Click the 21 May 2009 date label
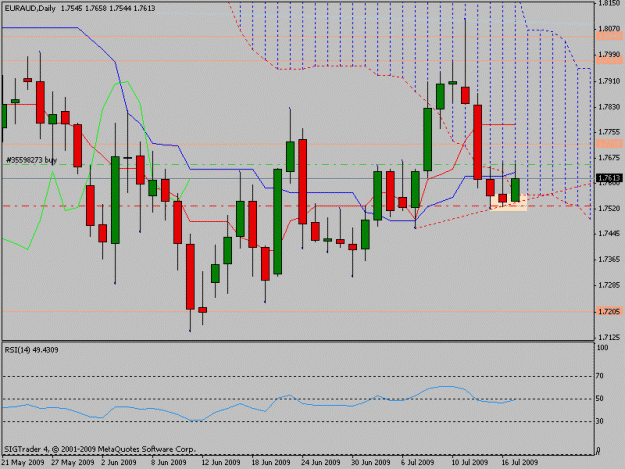The height and width of the screenshot is (469, 625). coord(23,462)
